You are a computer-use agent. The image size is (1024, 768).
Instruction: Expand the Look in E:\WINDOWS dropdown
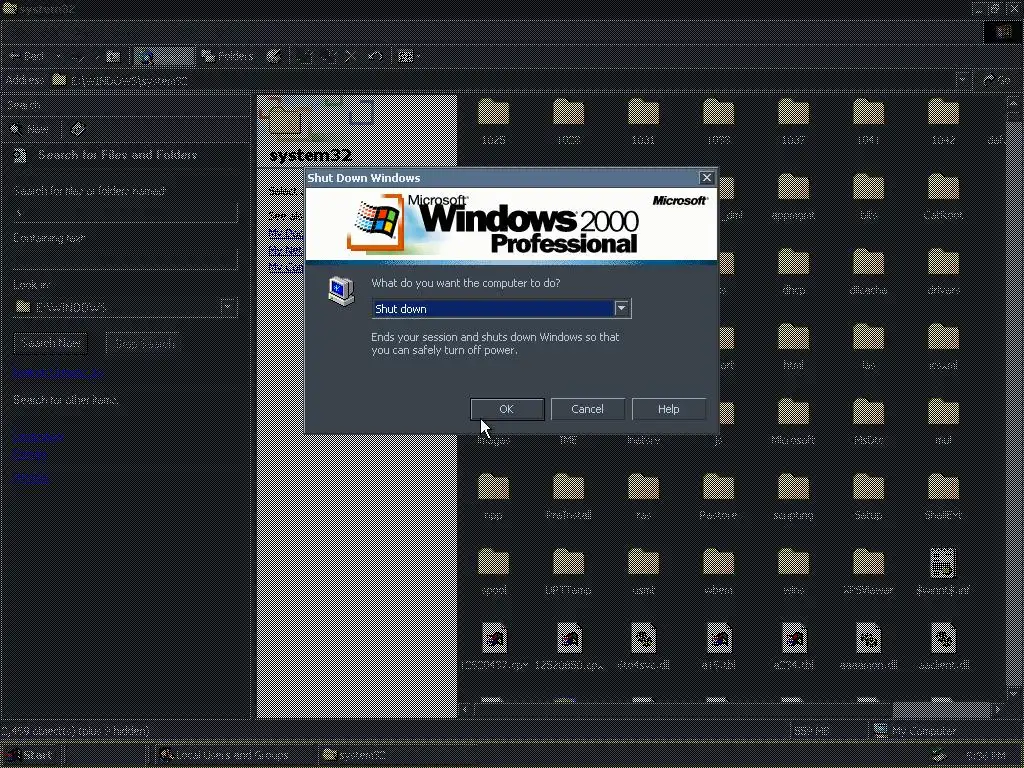click(228, 307)
